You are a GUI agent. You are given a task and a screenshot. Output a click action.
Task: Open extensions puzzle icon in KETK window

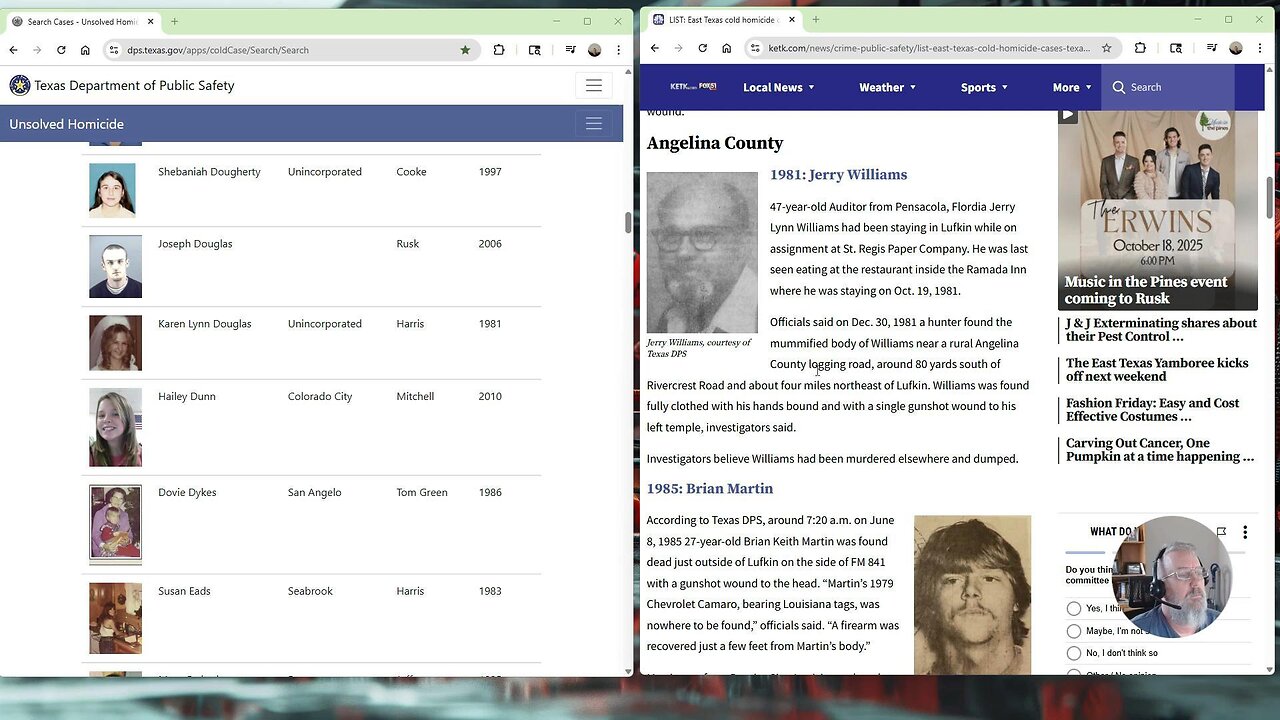click(1140, 48)
